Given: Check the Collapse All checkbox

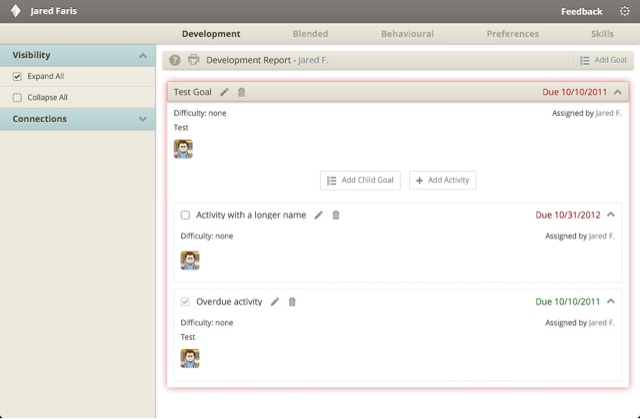Looking at the screenshot, I should click(17, 98).
